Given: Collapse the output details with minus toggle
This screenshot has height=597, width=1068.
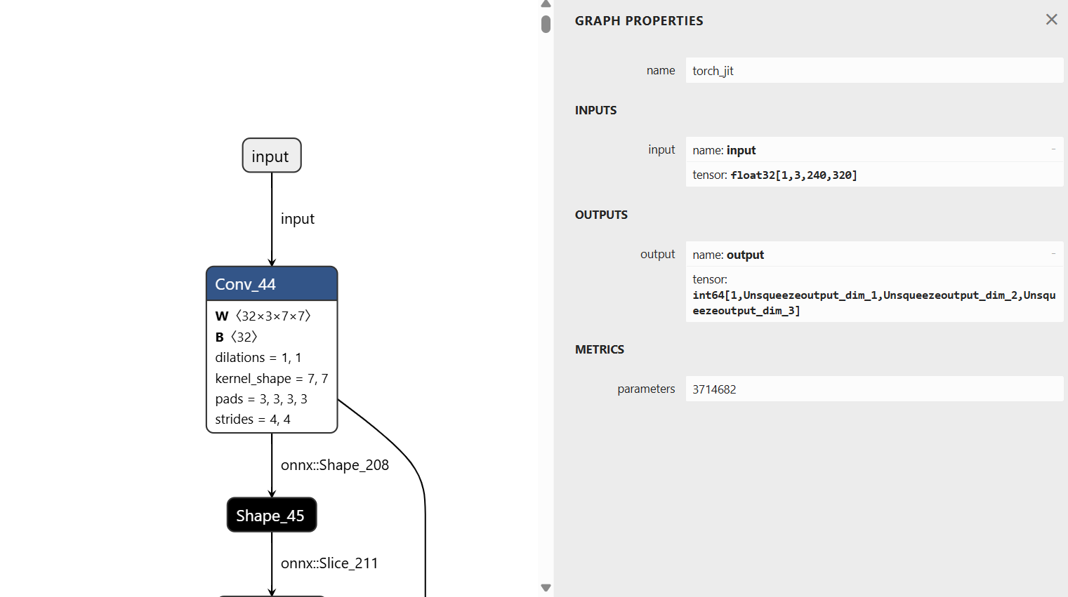Looking at the screenshot, I should (1053, 254).
